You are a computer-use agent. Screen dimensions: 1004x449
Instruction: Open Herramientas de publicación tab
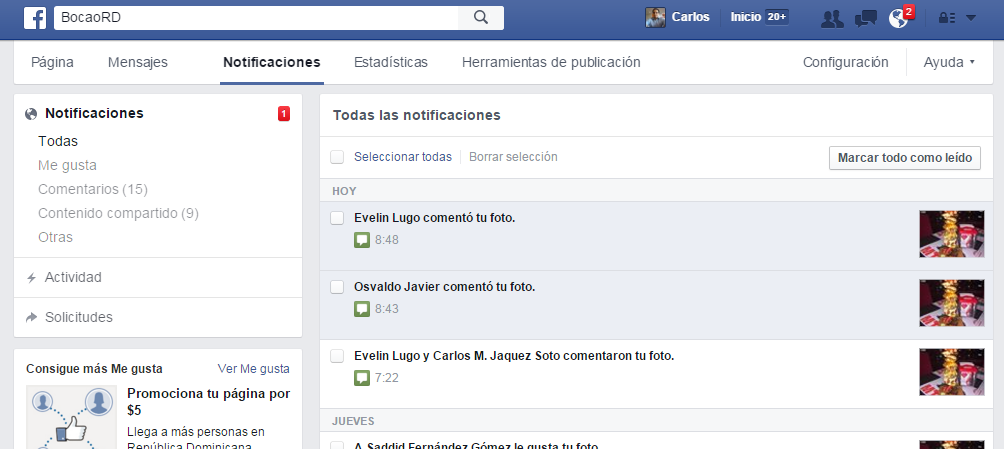click(x=551, y=62)
